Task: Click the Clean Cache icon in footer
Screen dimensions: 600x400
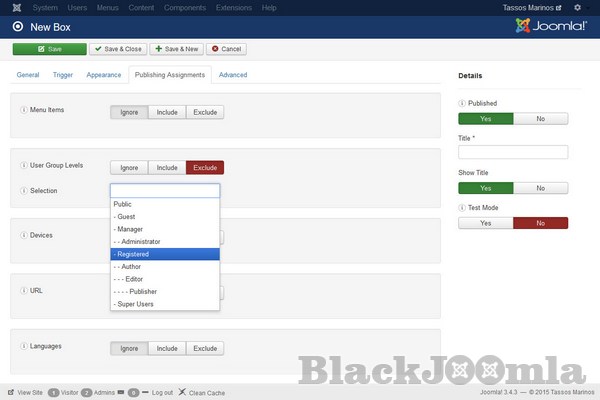Action: (182, 392)
